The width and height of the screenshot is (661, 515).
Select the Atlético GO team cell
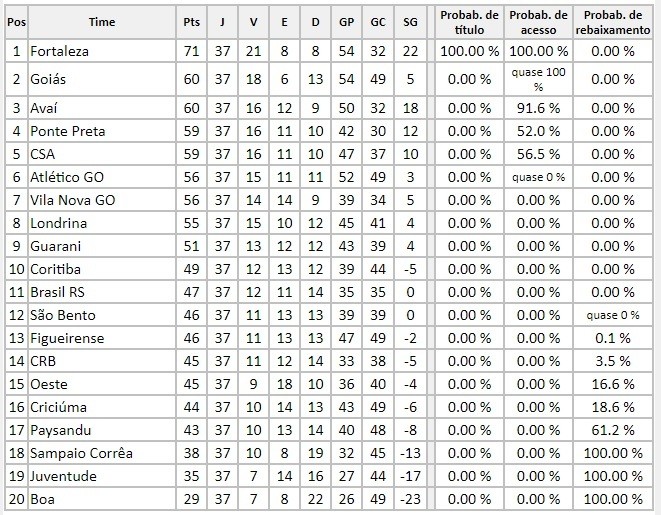[102, 177]
